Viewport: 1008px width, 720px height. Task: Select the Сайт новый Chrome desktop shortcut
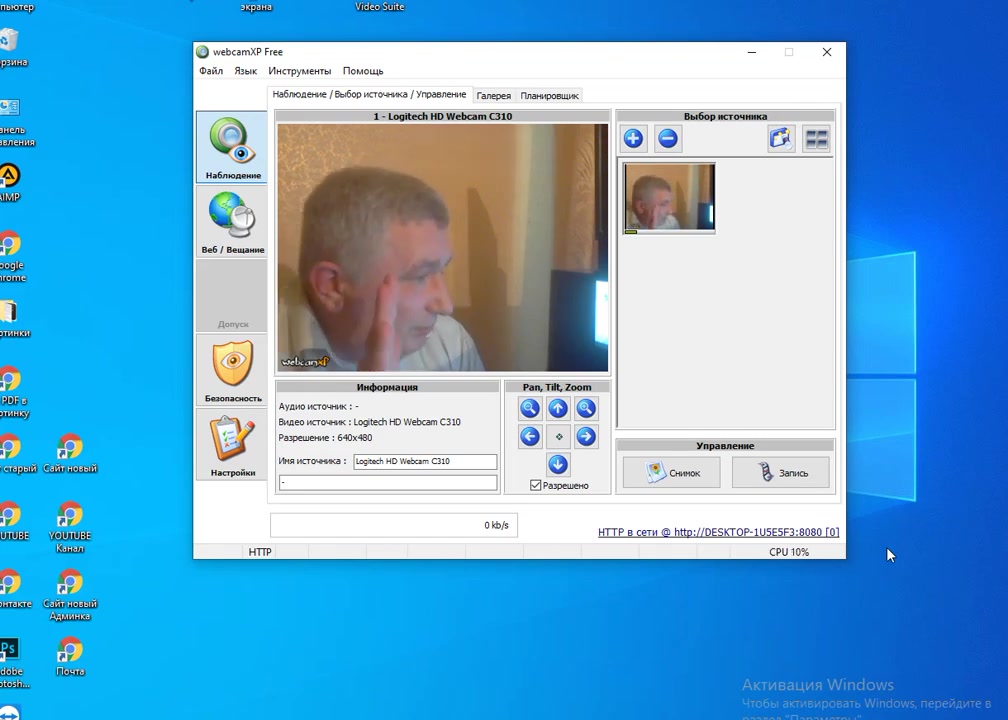pyautogui.click(x=70, y=453)
